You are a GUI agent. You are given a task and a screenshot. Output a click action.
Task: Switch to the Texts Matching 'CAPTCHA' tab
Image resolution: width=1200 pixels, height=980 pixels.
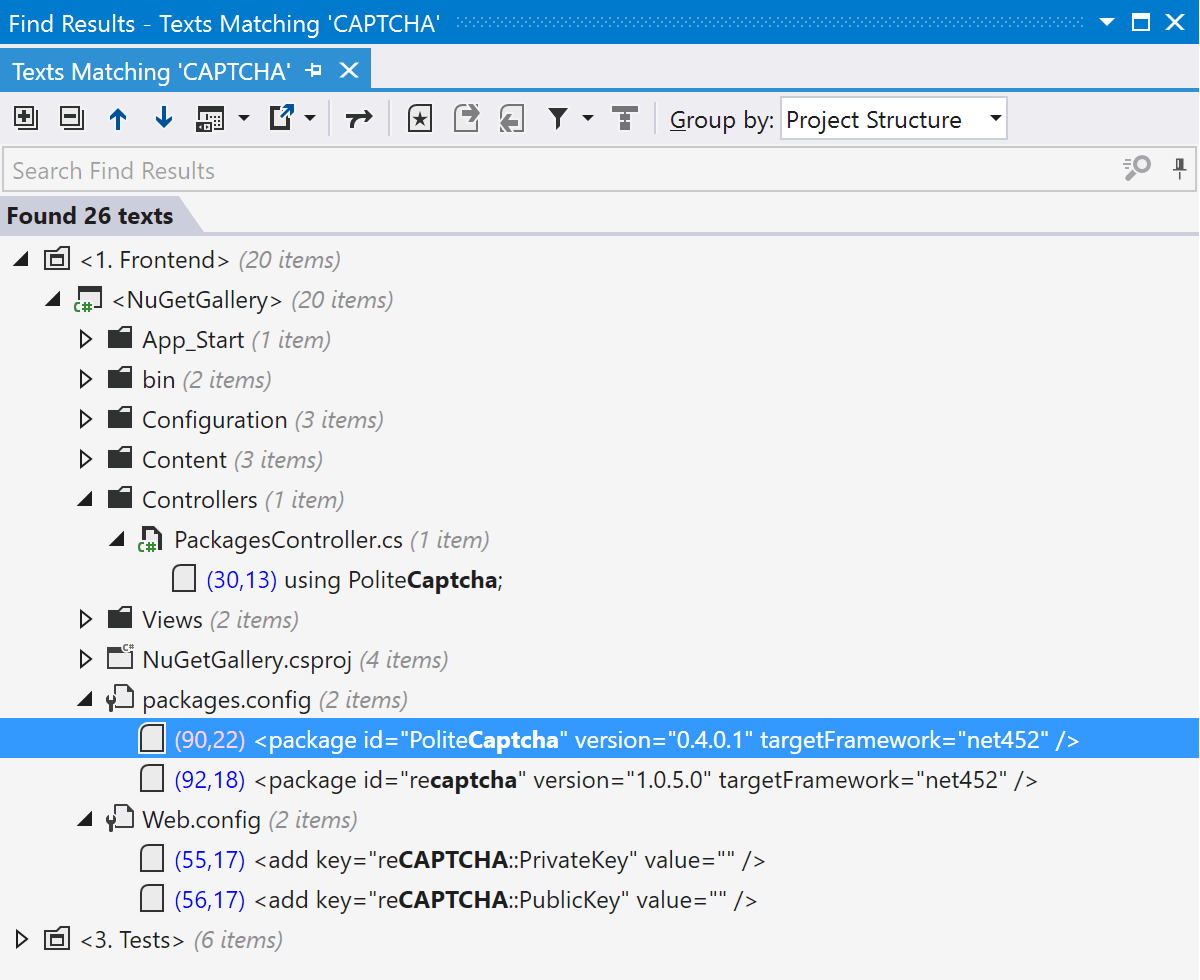151,71
